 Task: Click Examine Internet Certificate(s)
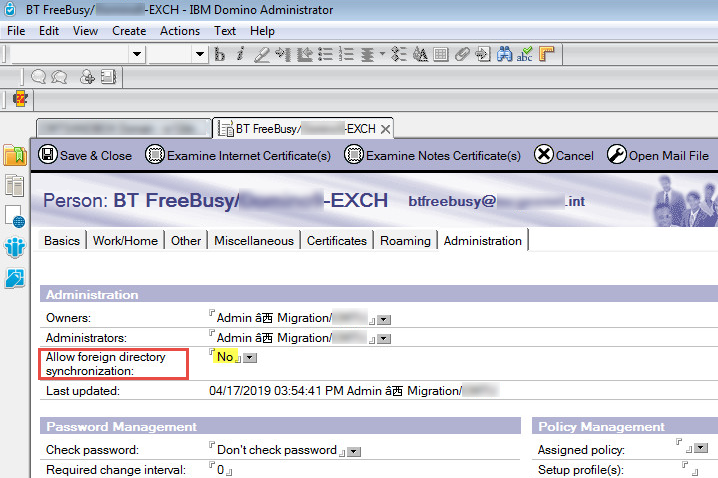point(238,155)
